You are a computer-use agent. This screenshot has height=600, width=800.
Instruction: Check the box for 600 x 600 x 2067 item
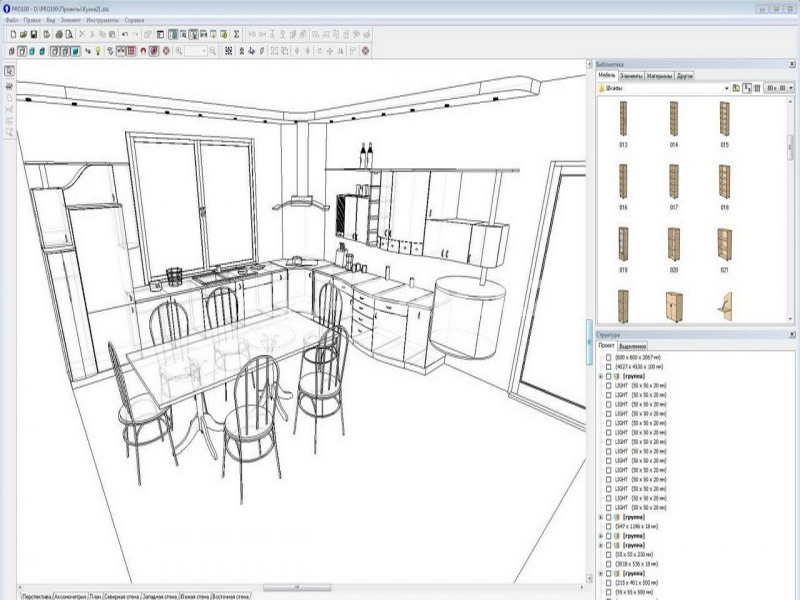pos(608,358)
